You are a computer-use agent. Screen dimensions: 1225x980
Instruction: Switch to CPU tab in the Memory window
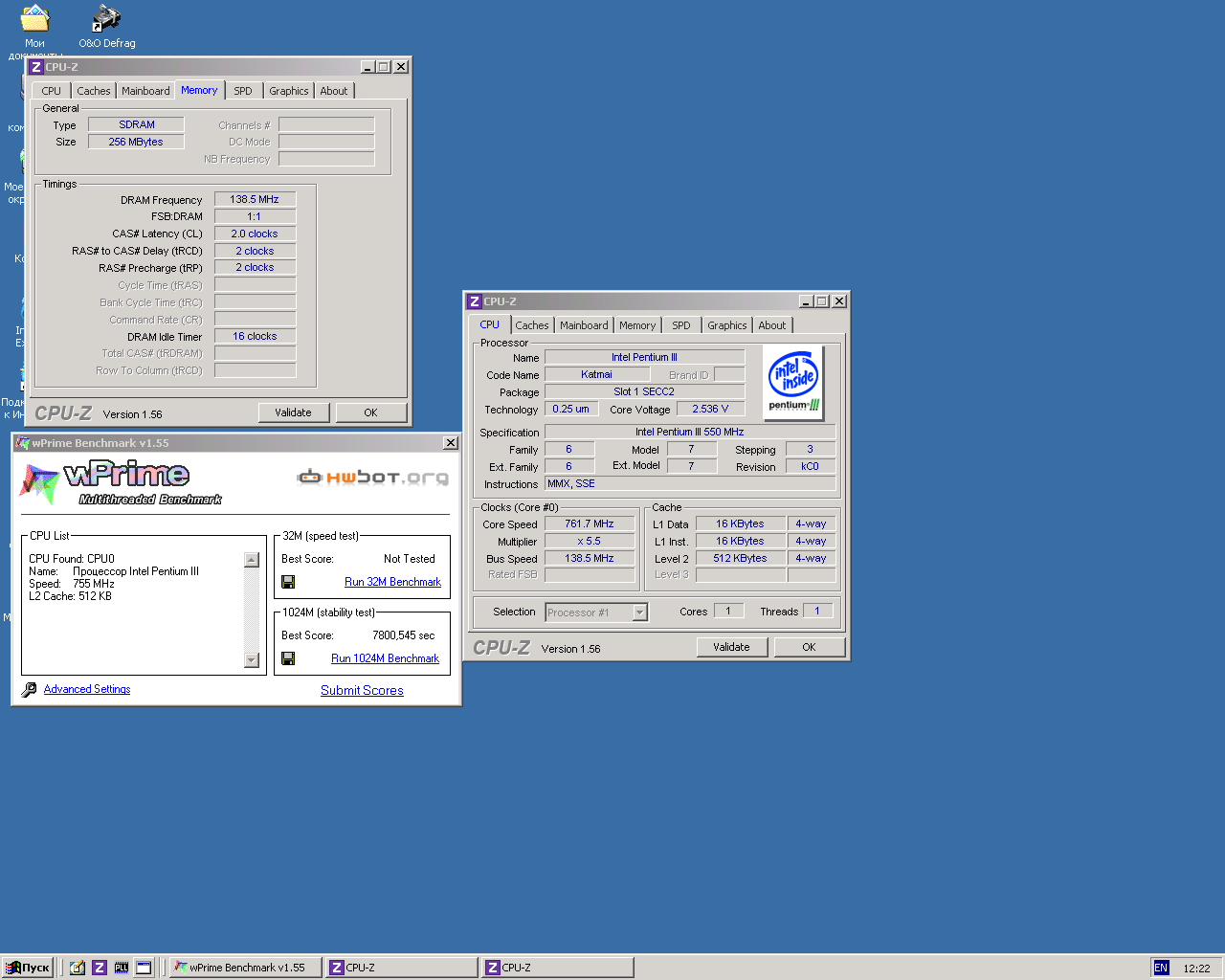52,91
